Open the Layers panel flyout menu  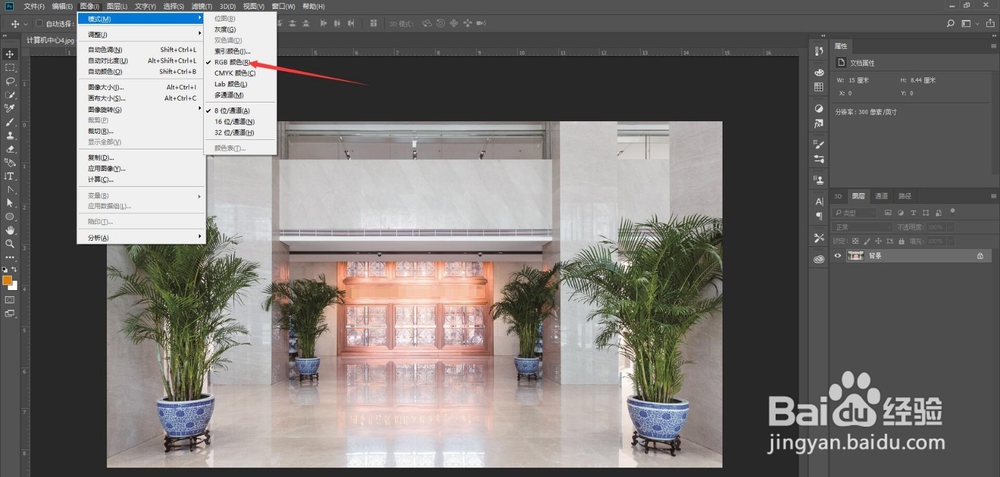(x=994, y=196)
